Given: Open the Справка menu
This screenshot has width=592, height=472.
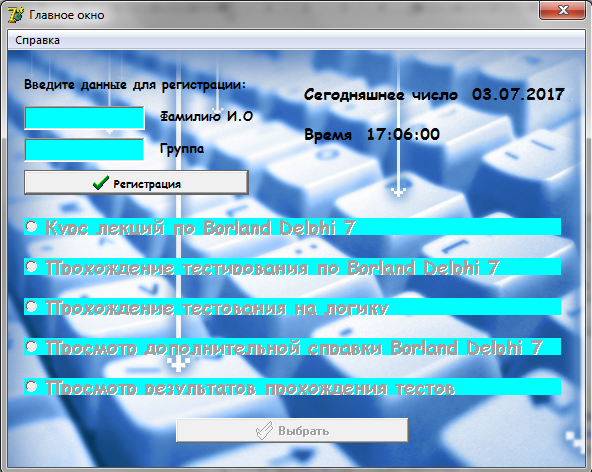Looking at the screenshot, I should [x=37, y=40].
